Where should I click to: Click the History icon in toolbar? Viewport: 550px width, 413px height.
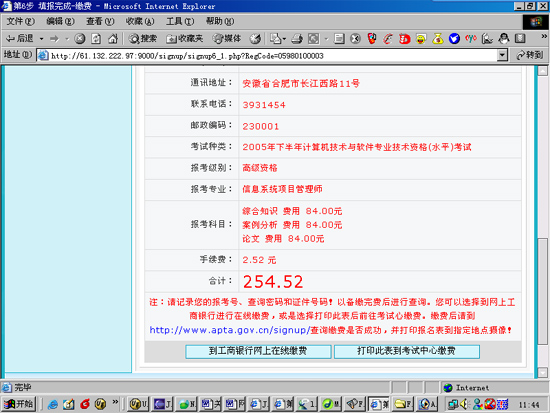pyautogui.click(x=255, y=39)
